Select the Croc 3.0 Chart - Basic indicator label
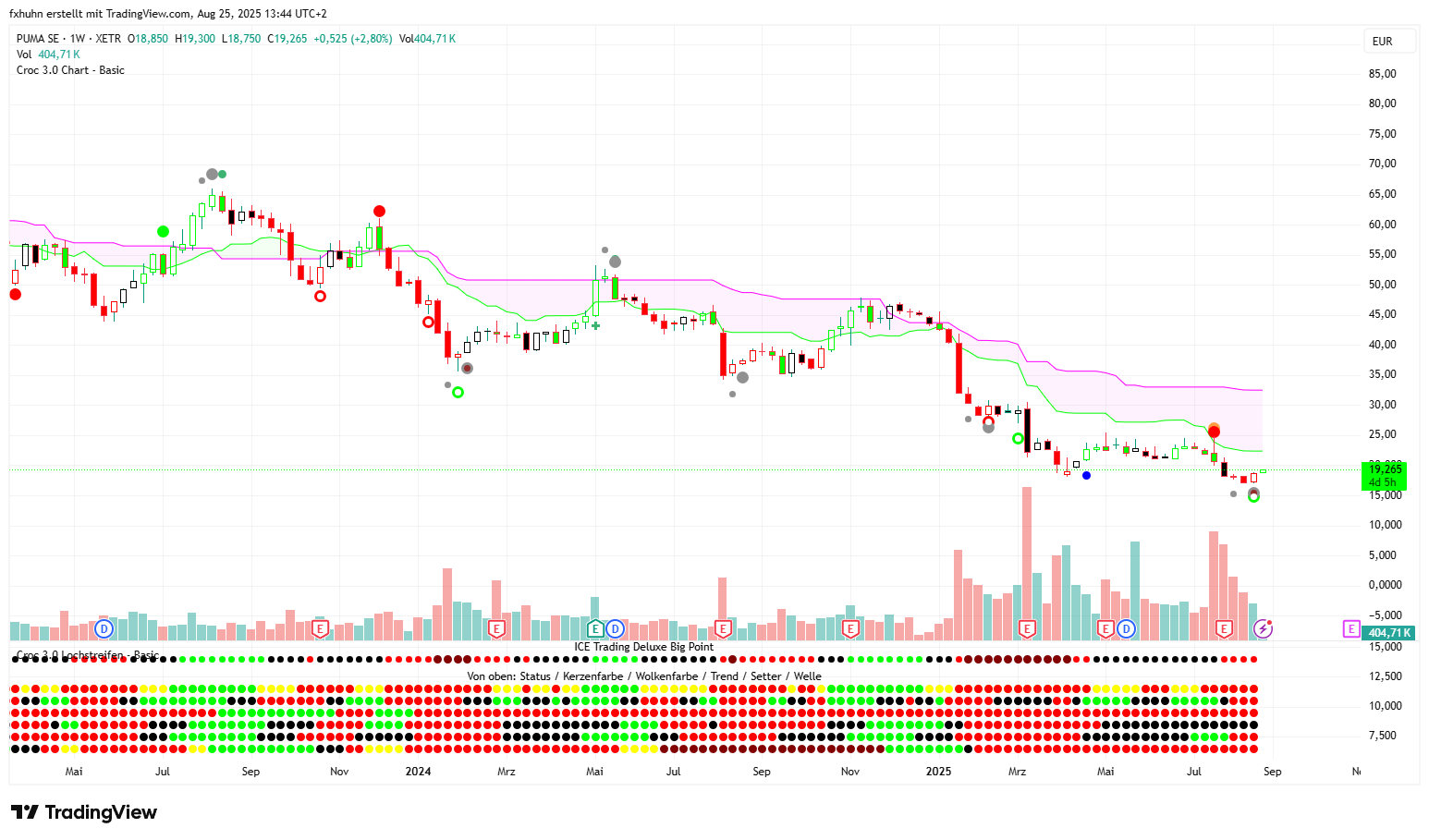 (x=70, y=70)
